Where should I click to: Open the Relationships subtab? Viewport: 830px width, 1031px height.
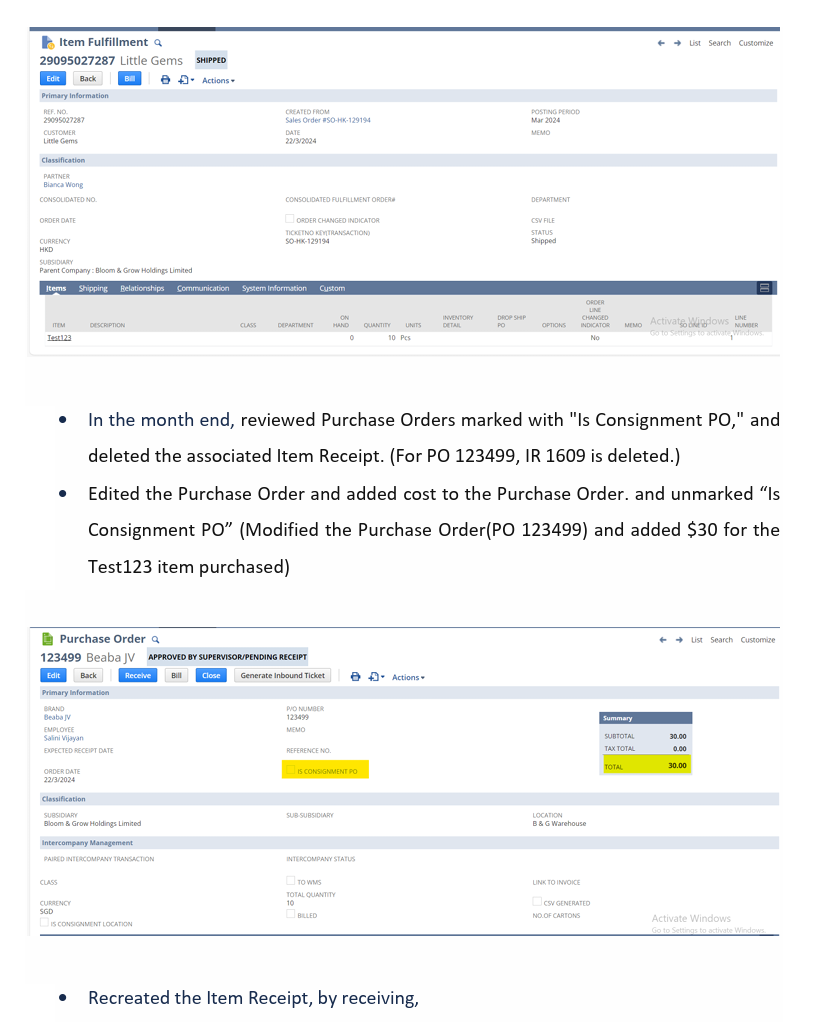pyautogui.click(x=142, y=289)
